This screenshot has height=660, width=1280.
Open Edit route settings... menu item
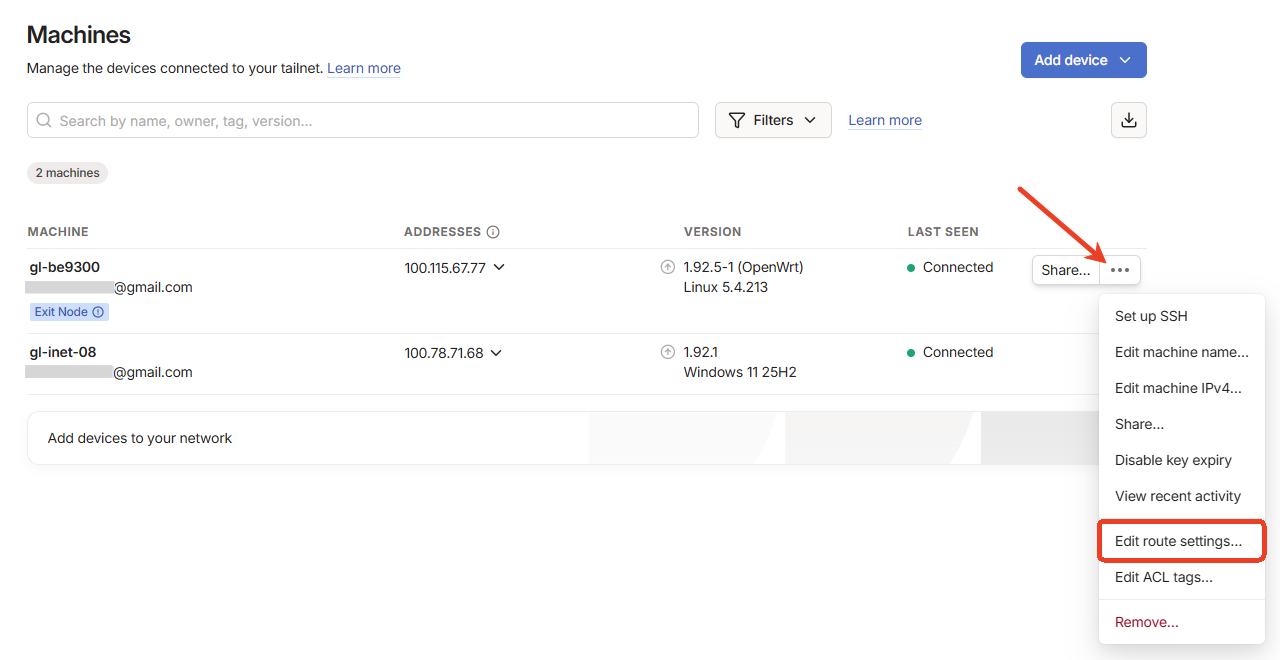pyautogui.click(x=1182, y=541)
